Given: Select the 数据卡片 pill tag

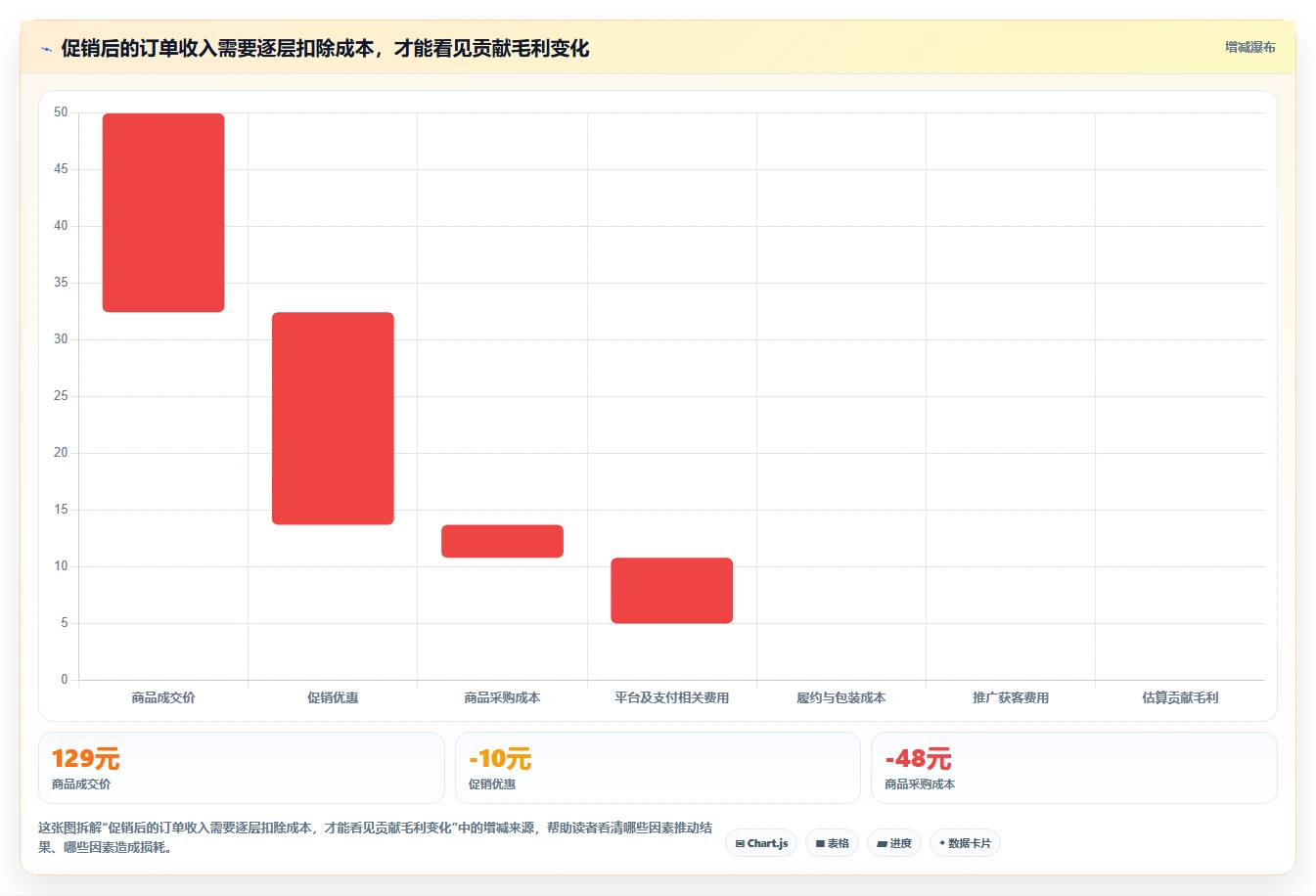Looking at the screenshot, I should 965,843.
